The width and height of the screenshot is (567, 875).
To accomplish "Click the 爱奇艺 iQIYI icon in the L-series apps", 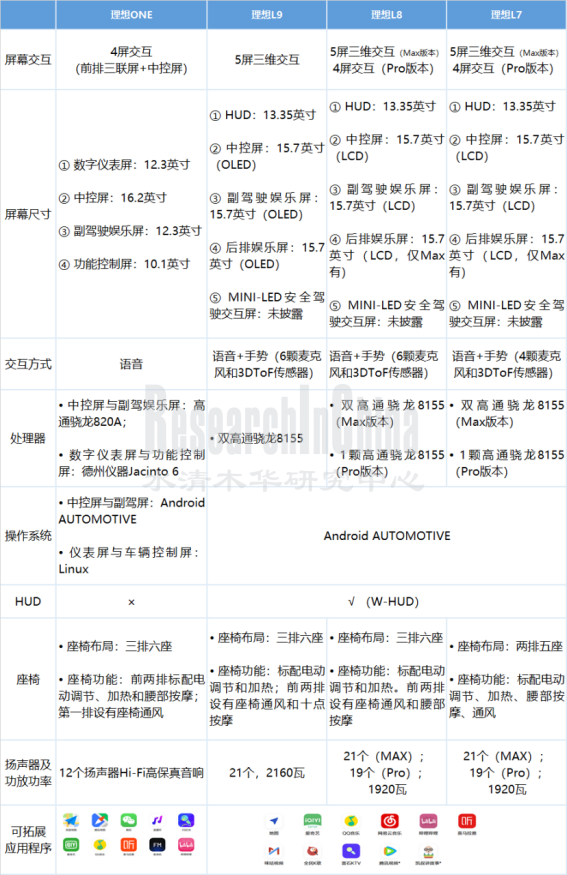I will (313, 821).
